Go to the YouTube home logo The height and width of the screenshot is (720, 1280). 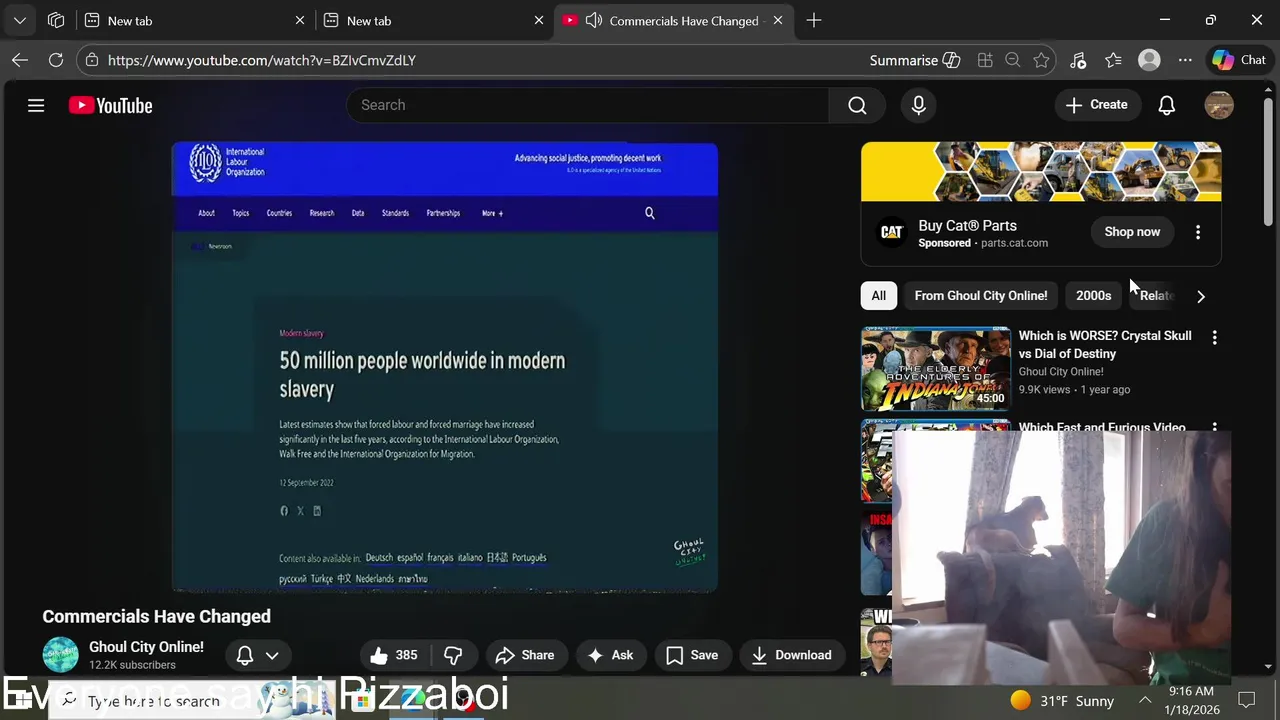(110, 105)
